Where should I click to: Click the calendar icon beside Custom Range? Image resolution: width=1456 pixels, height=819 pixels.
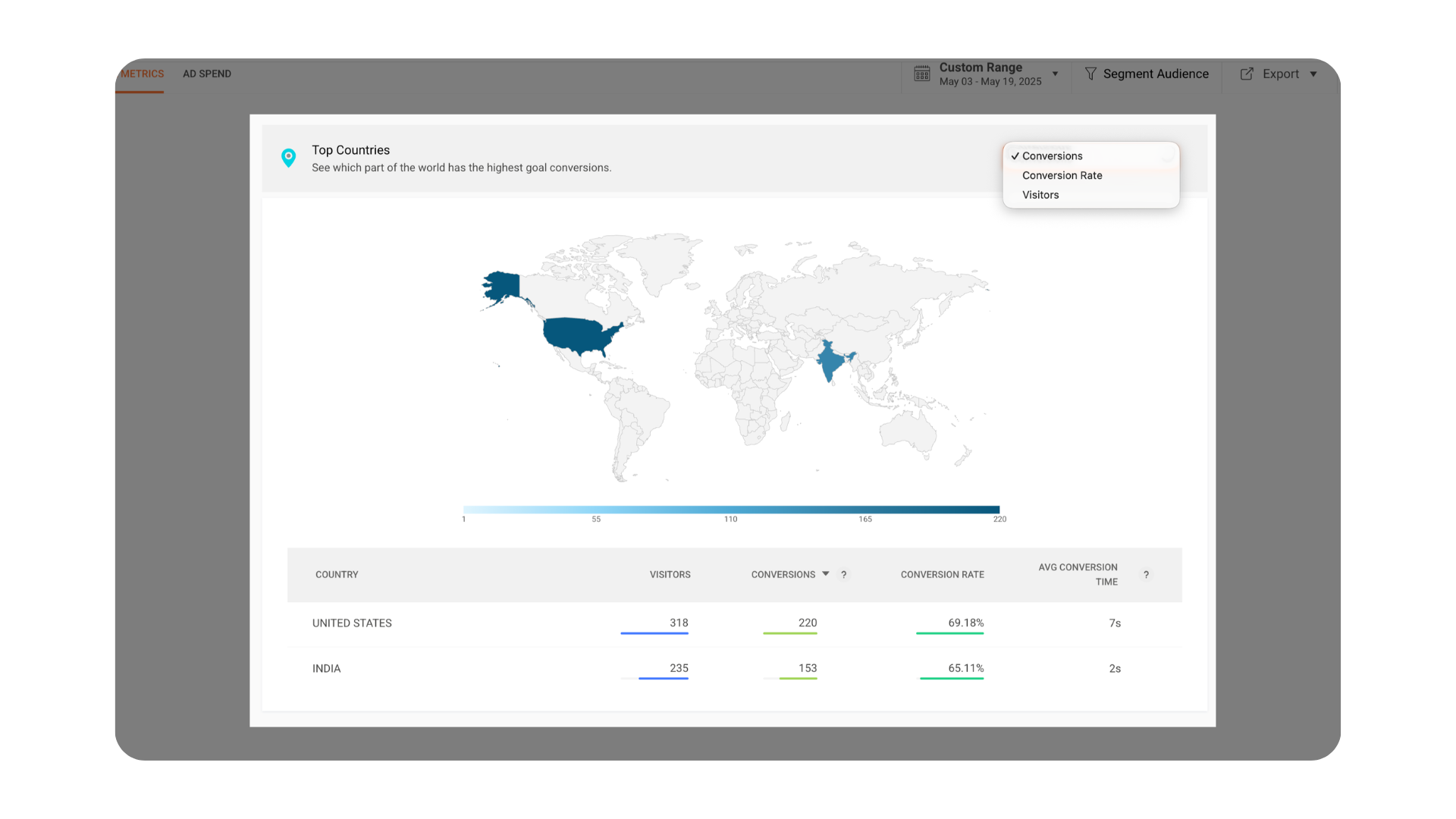pyautogui.click(x=921, y=74)
